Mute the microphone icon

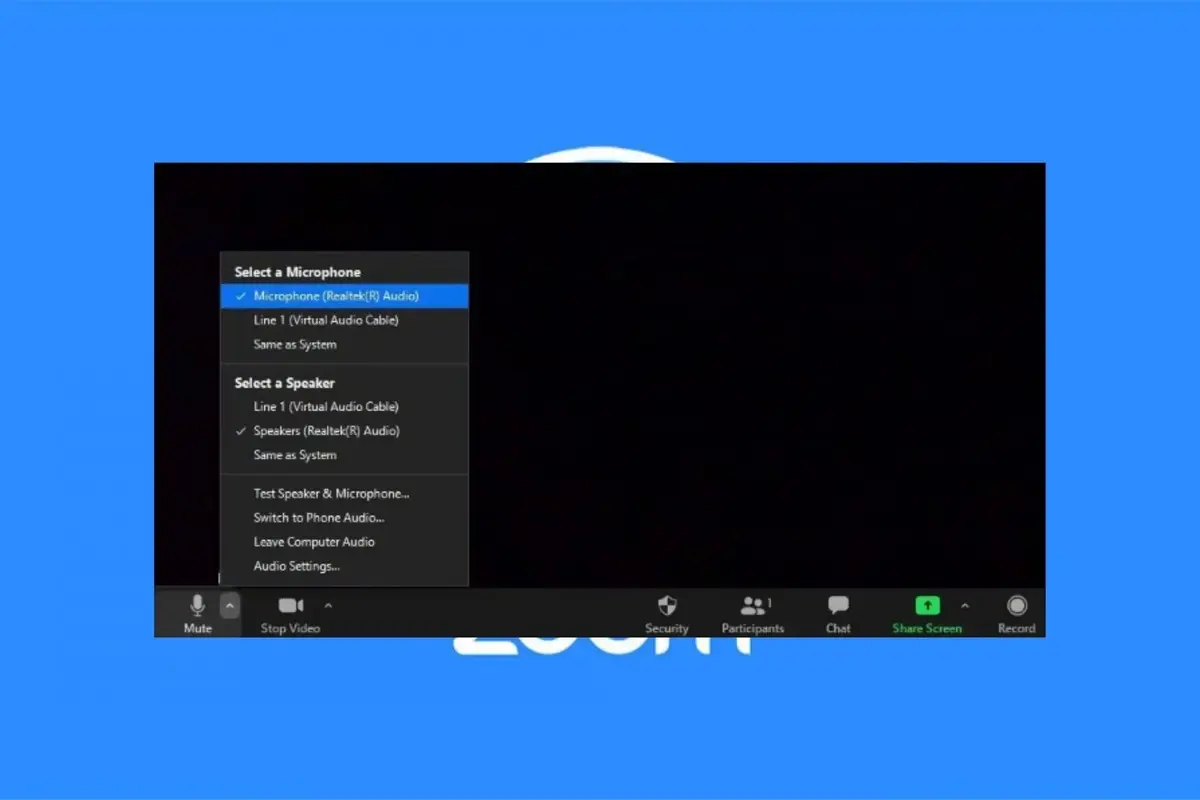pyautogui.click(x=197, y=606)
